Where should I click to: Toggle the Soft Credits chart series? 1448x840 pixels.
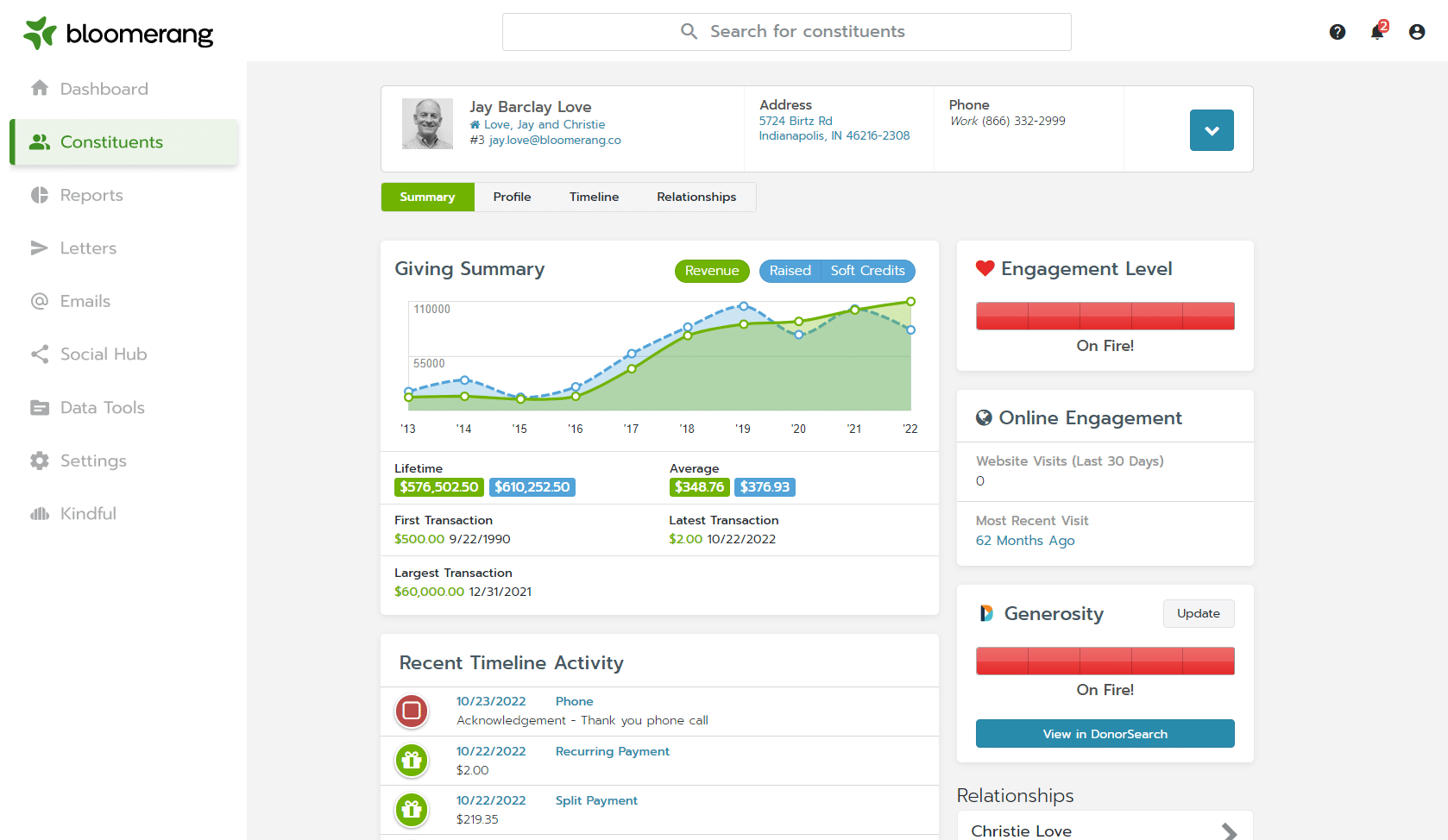click(867, 271)
